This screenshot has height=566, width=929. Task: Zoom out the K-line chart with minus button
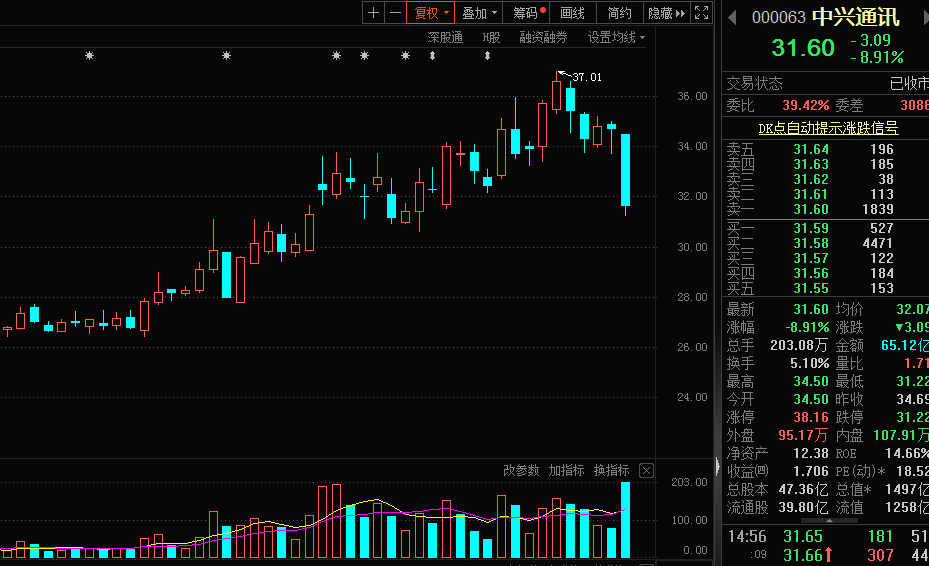[395, 13]
